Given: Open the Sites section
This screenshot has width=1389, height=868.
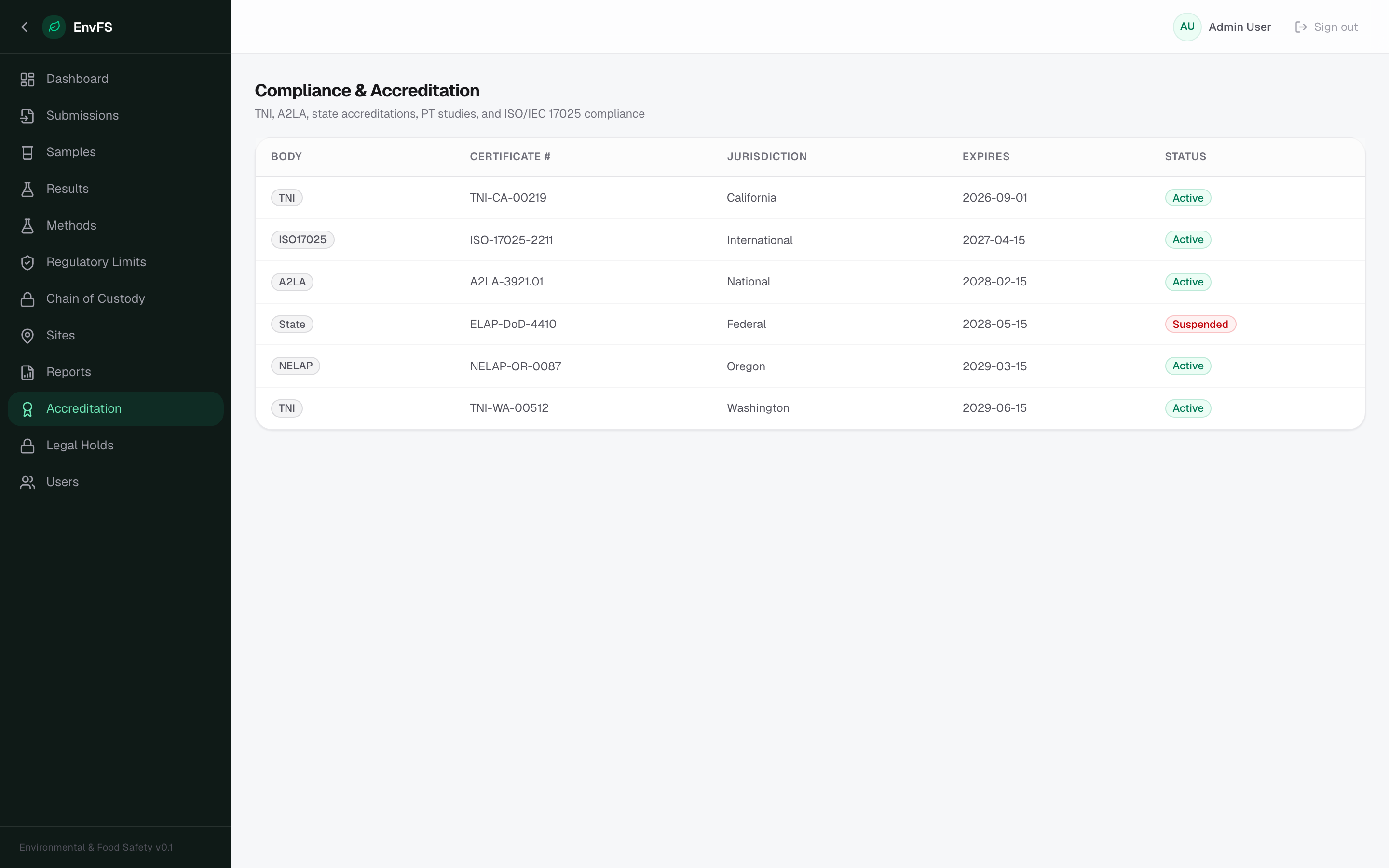Looking at the screenshot, I should point(115,336).
